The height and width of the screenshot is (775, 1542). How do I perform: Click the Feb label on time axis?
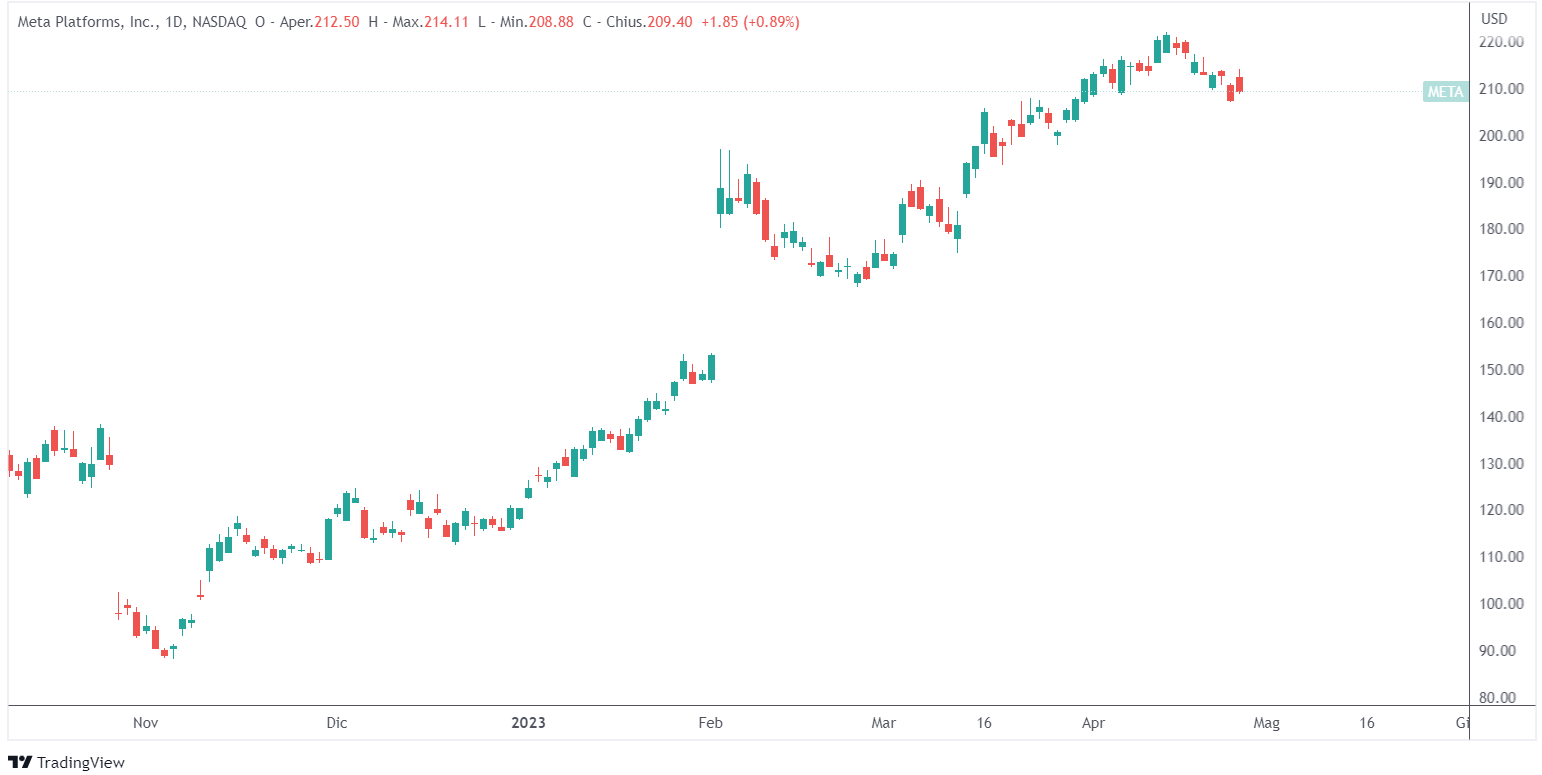pyautogui.click(x=710, y=723)
